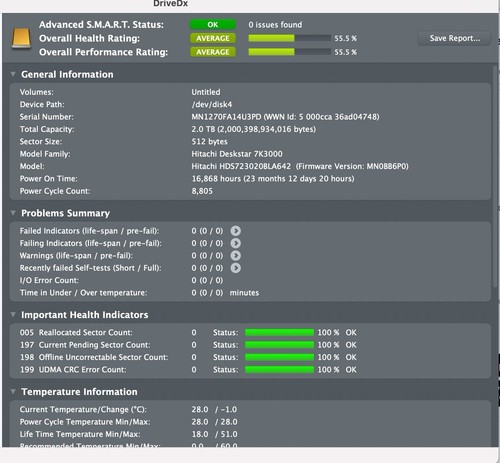Click the DriveDx window title

point(171,4)
